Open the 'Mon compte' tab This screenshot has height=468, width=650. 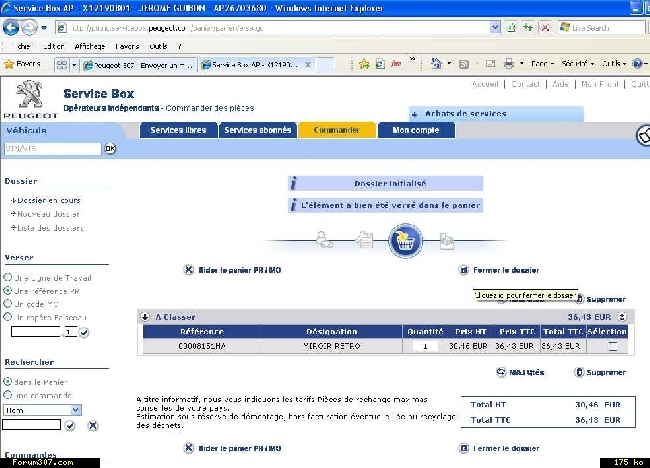[x=416, y=130]
